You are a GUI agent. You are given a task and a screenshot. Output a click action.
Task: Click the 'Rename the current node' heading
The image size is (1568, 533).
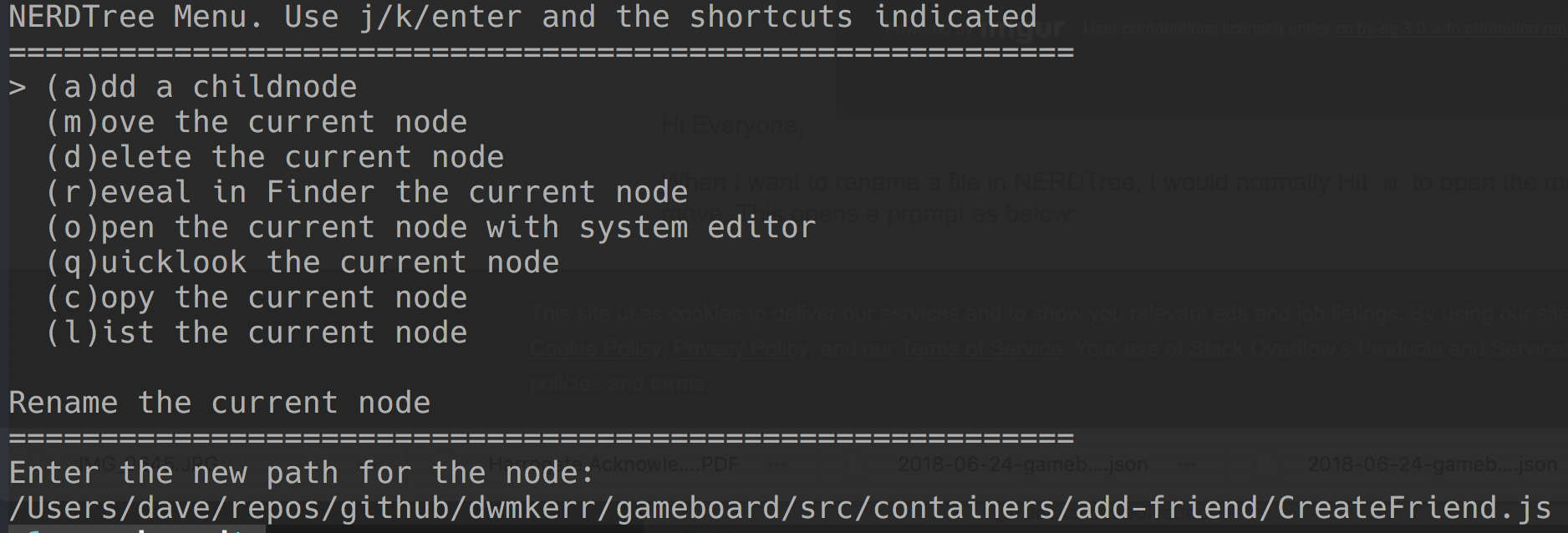(219, 403)
